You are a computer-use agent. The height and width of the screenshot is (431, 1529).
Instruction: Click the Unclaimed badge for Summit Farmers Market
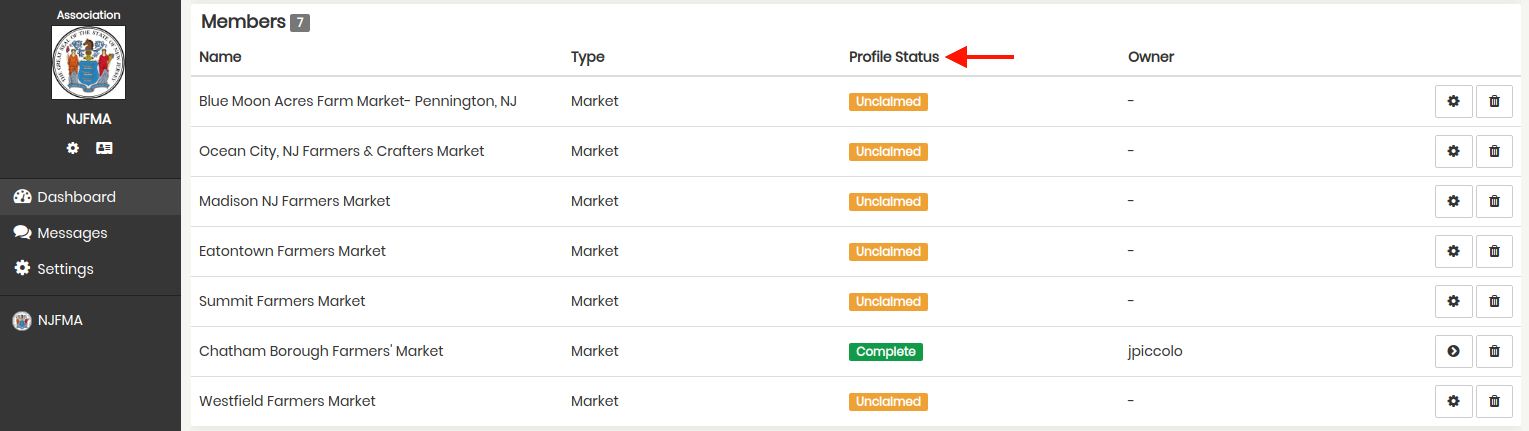click(888, 302)
